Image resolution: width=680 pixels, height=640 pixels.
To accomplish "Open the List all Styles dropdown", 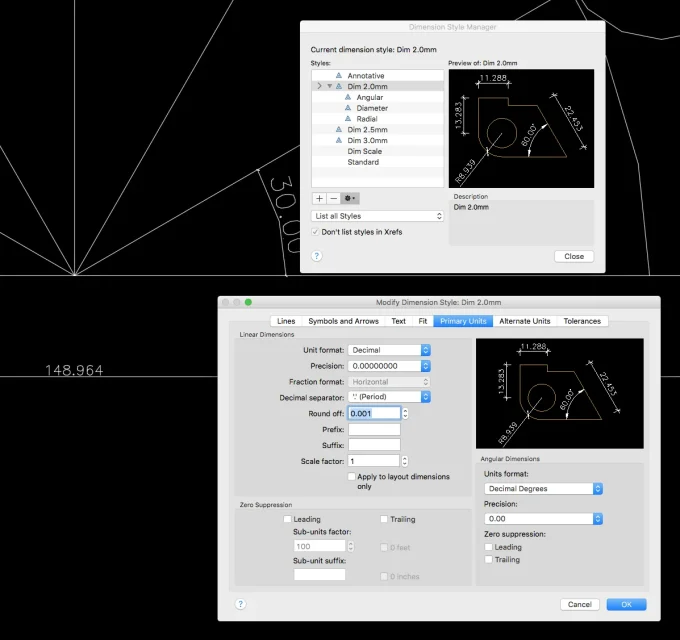I will (377, 216).
